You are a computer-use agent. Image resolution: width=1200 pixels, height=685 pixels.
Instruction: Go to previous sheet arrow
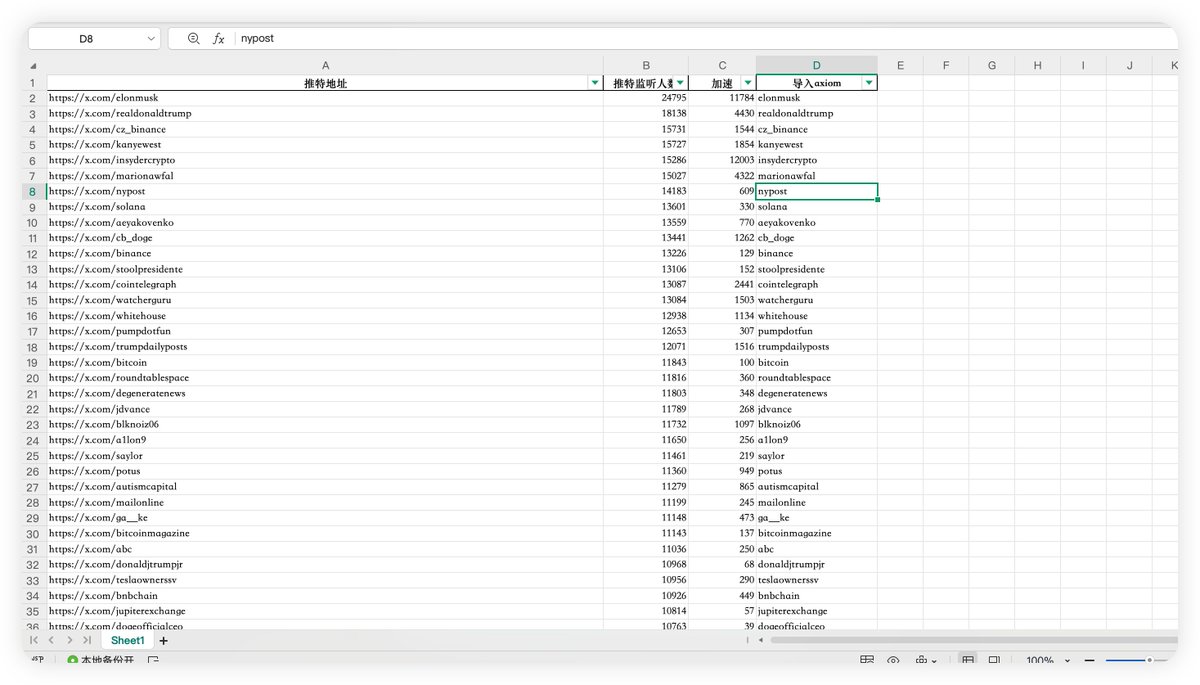click(51, 640)
